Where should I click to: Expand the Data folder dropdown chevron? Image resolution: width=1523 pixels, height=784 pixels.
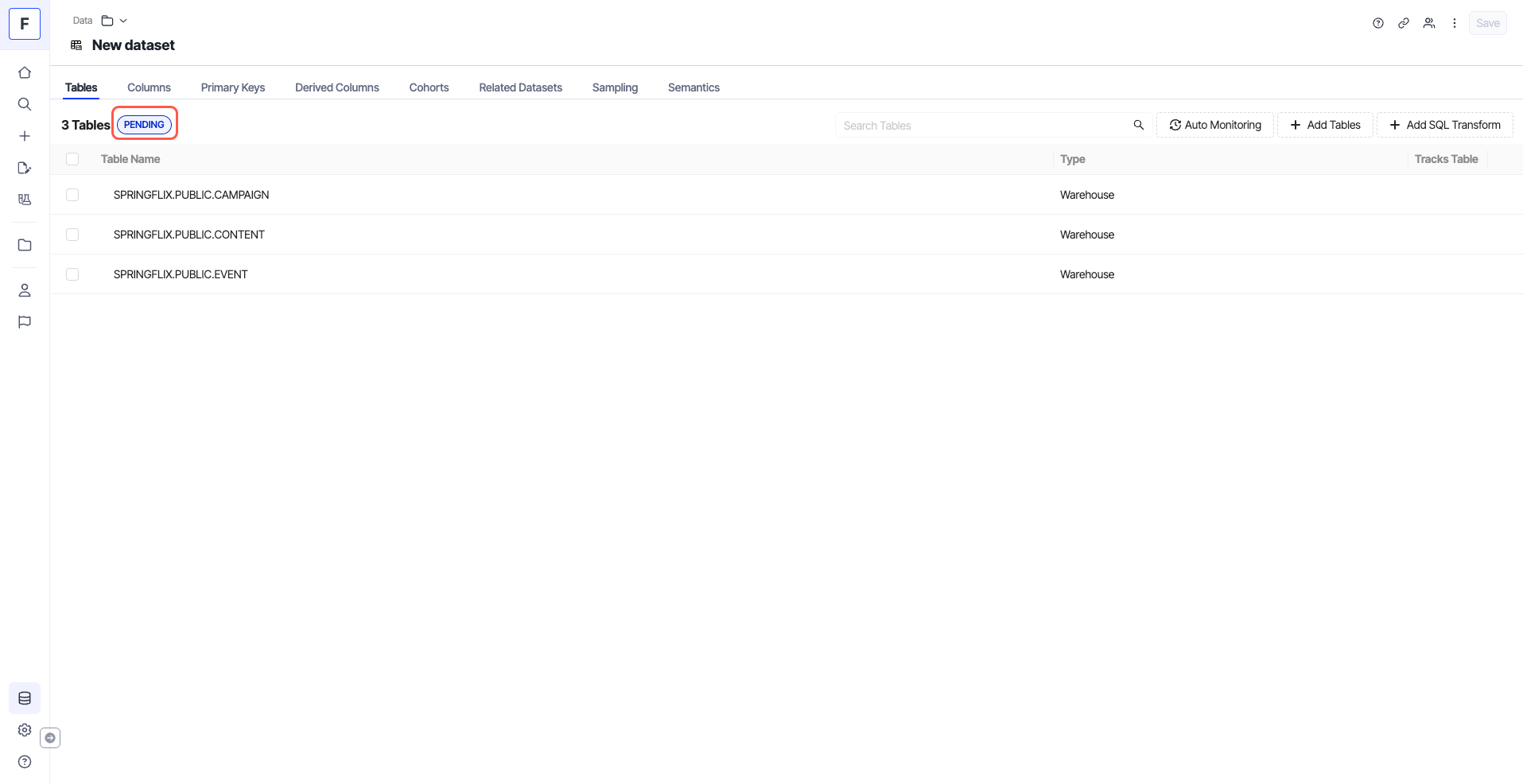pyautogui.click(x=123, y=21)
